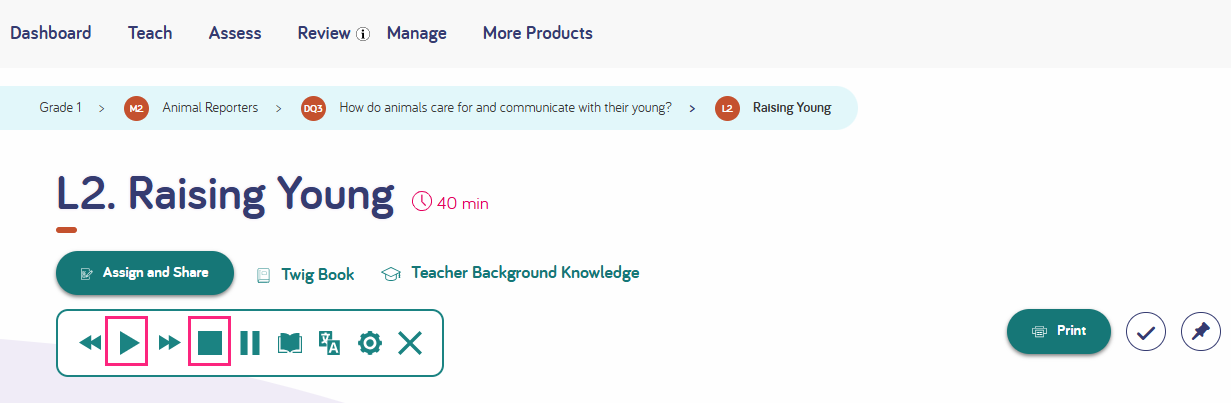Open the Dashboard menu item

pos(51,33)
